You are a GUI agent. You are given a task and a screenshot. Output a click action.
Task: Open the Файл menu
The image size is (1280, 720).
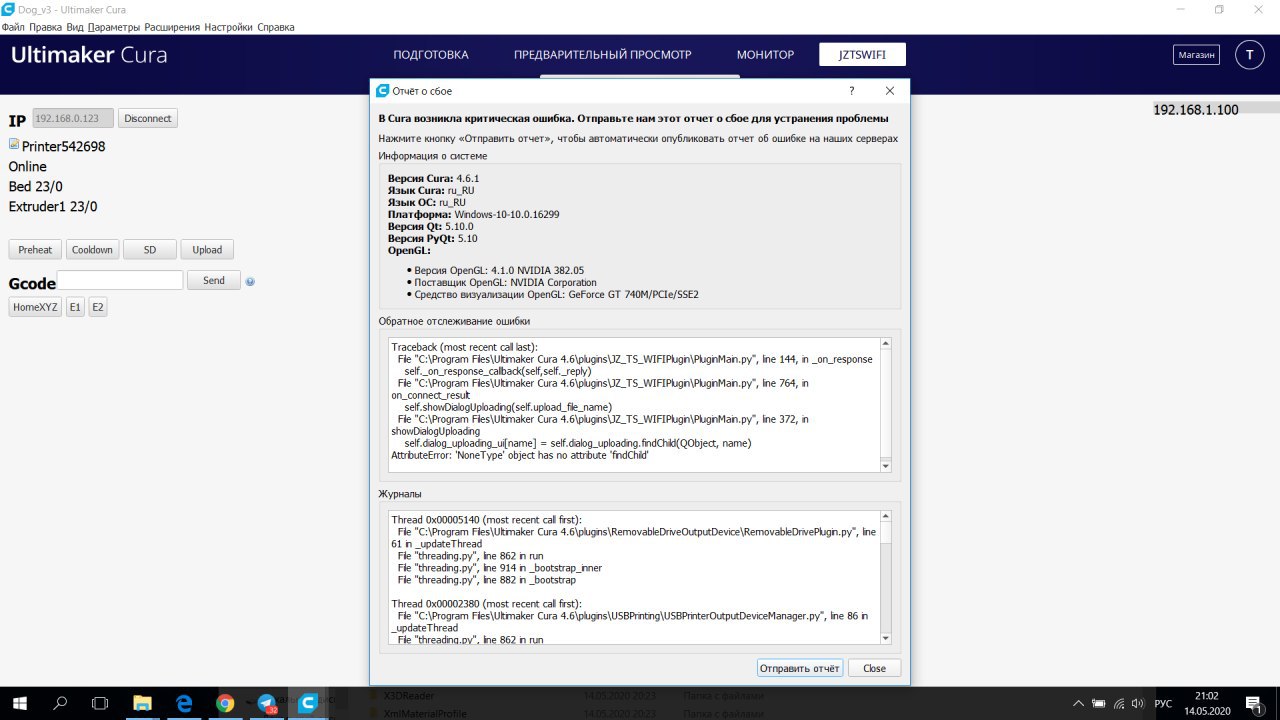click(x=13, y=27)
